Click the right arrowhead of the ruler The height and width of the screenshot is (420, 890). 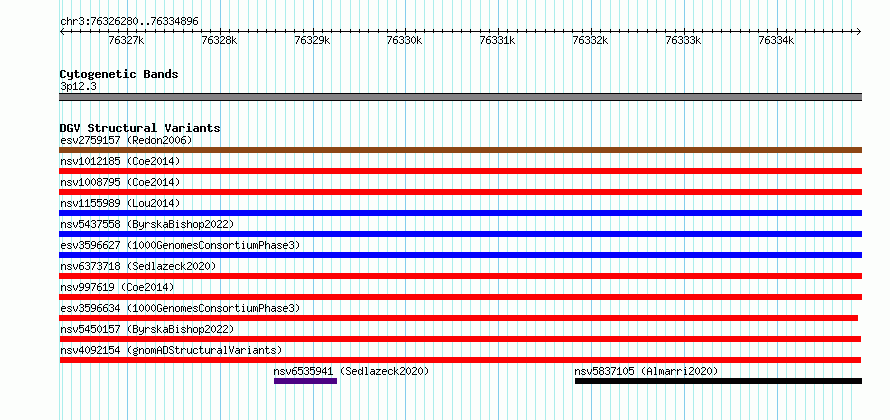(859, 31)
